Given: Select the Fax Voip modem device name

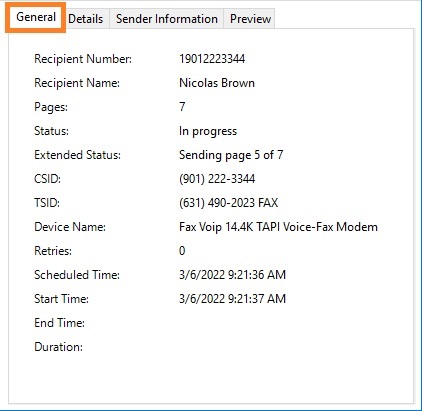Looking at the screenshot, I should pos(278,227).
